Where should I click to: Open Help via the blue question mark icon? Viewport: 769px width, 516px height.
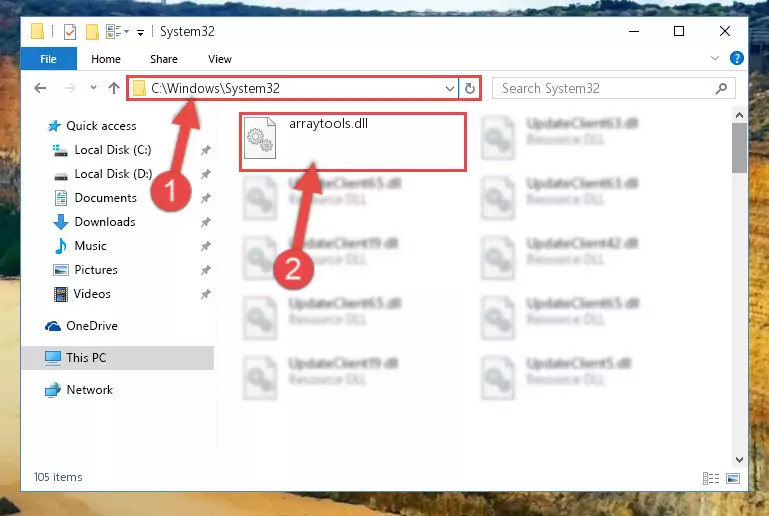click(x=736, y=58)
